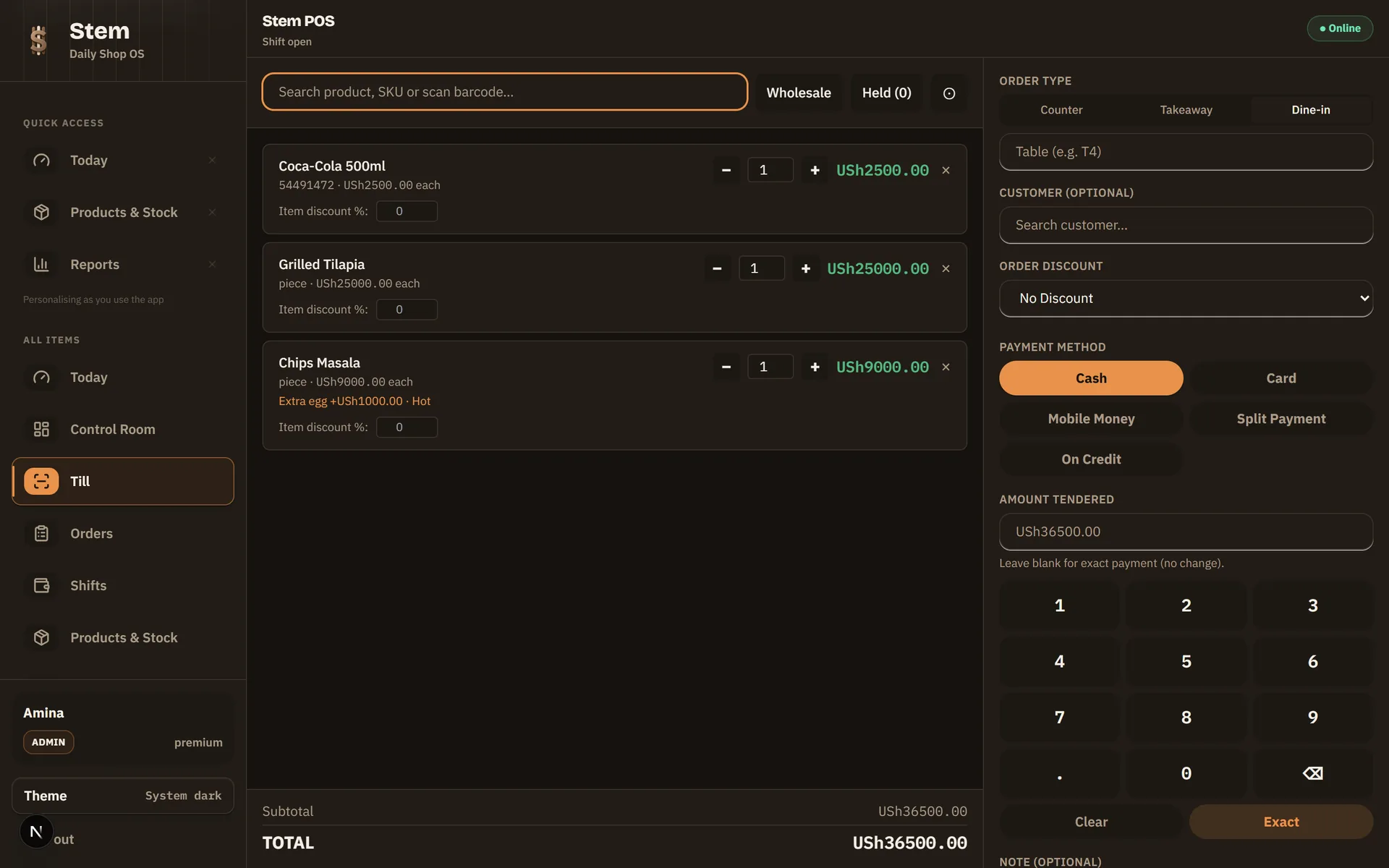Choose Card payment method
The image size is (1389, 868).
pos(1280,378)
